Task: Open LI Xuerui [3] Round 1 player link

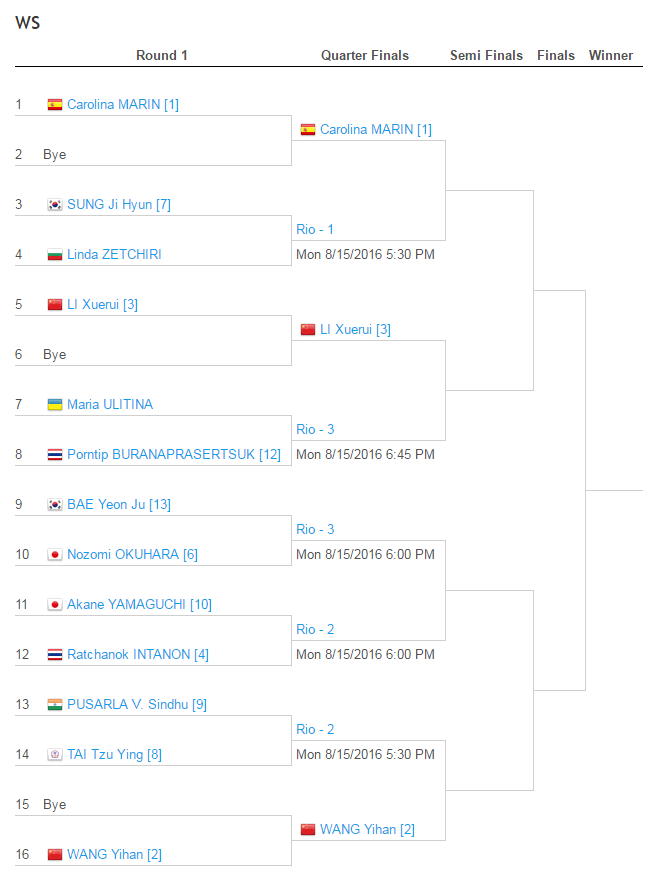Action: (x=102, y=305)
